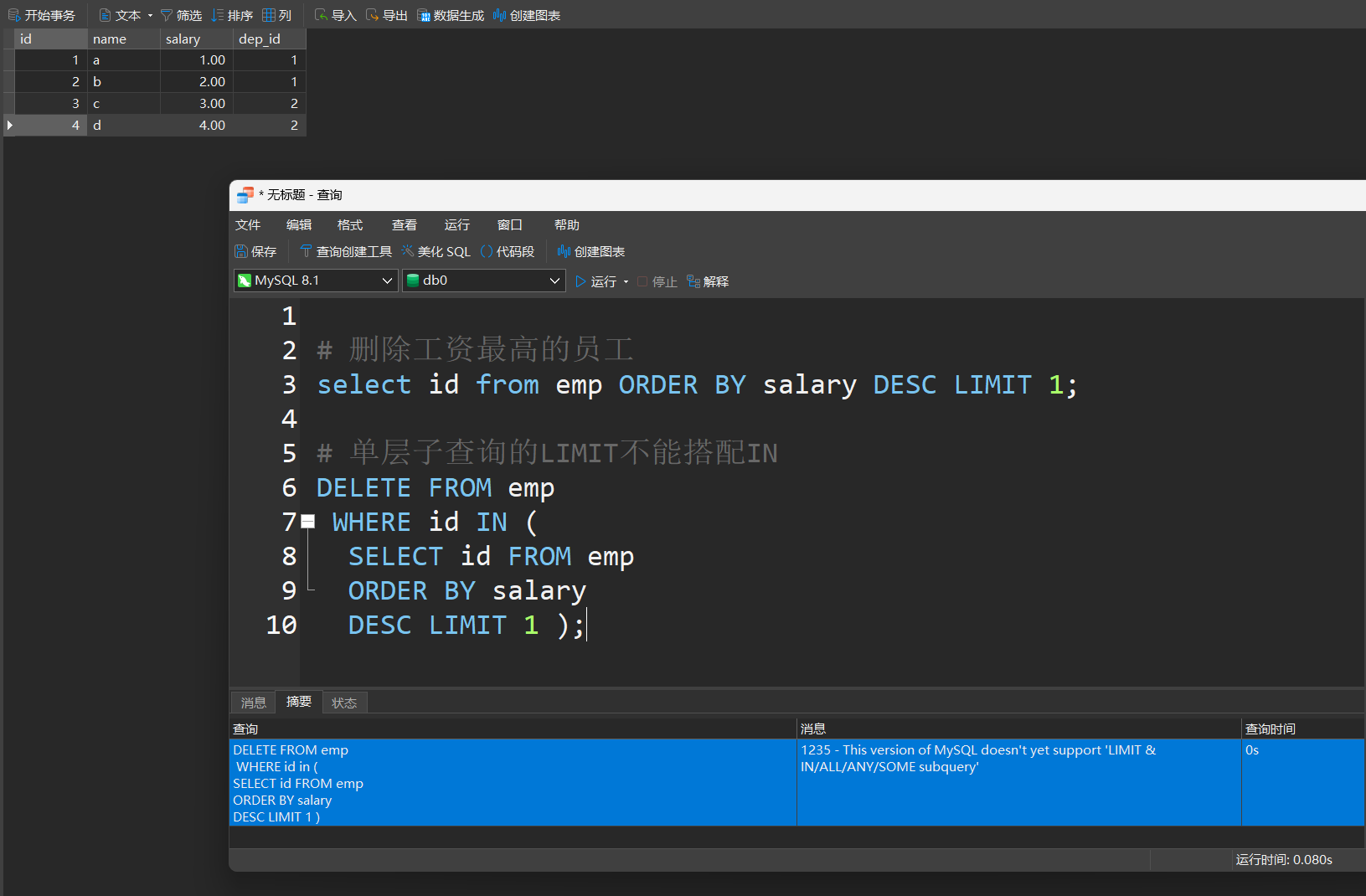
Task: Open the 文件 menu
Action: [248, 224]
